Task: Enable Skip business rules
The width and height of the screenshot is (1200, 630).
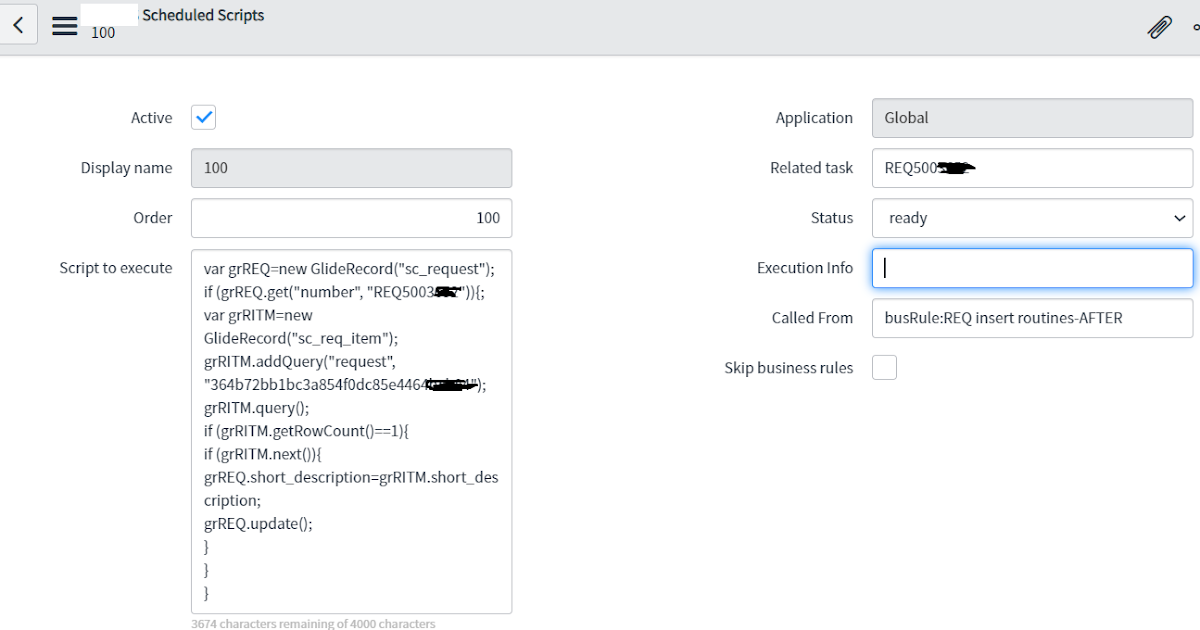Action: tap(884, 367)
